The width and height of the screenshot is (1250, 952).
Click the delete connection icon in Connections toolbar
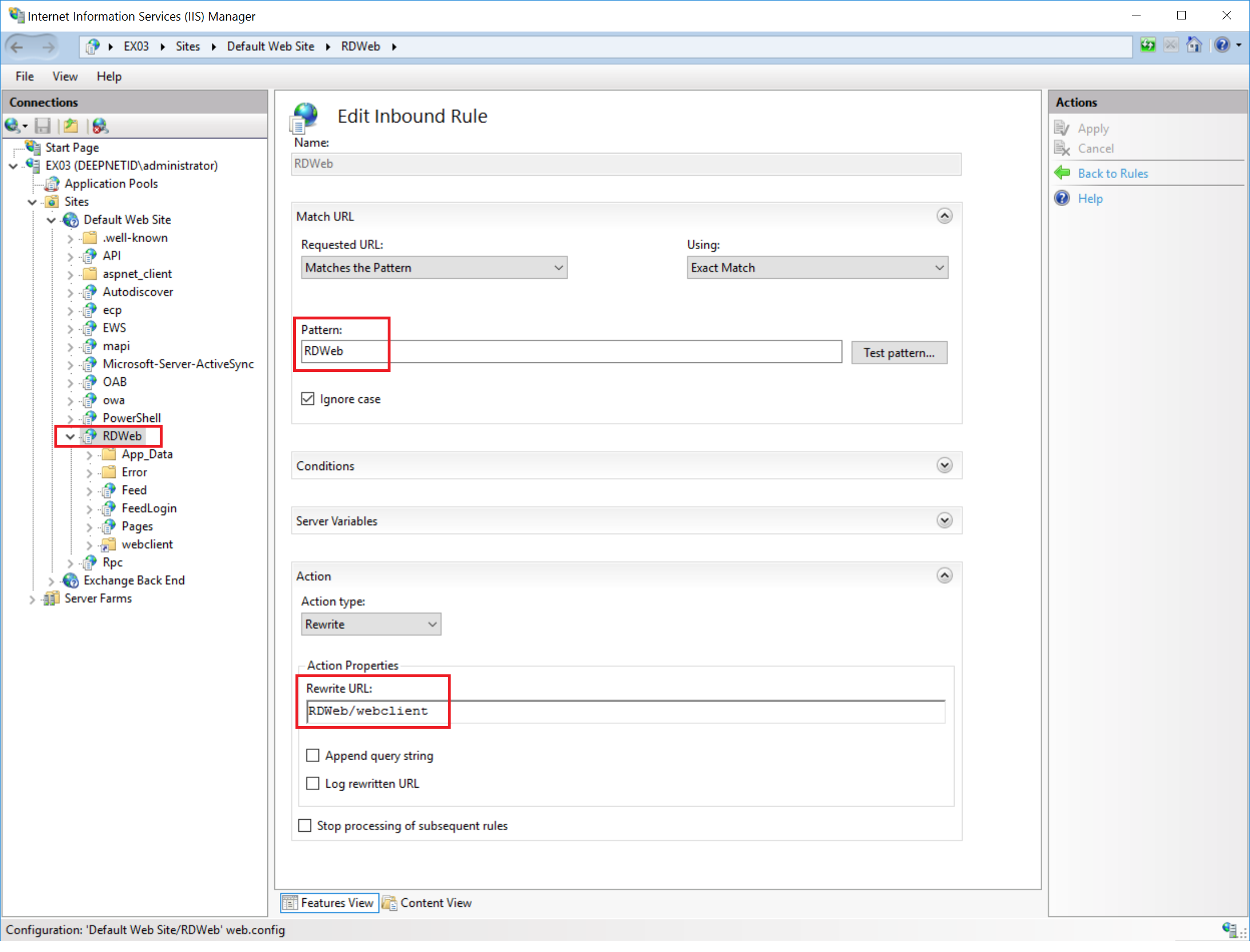tap(100, 125)
